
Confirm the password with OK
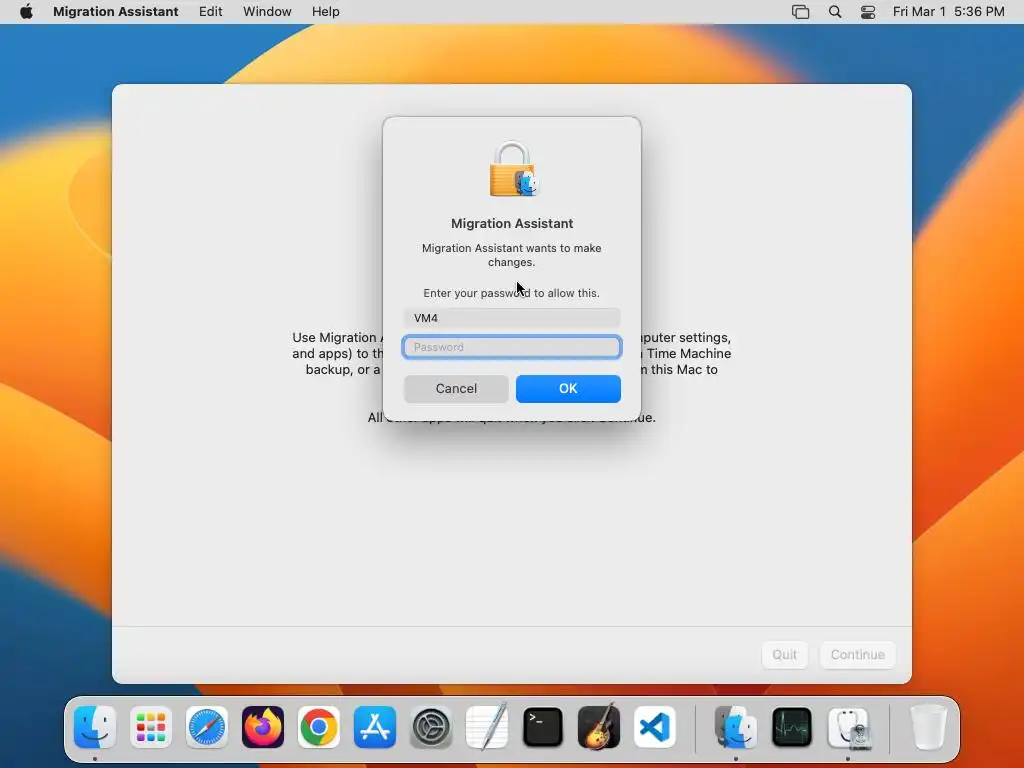pos(568,389)
